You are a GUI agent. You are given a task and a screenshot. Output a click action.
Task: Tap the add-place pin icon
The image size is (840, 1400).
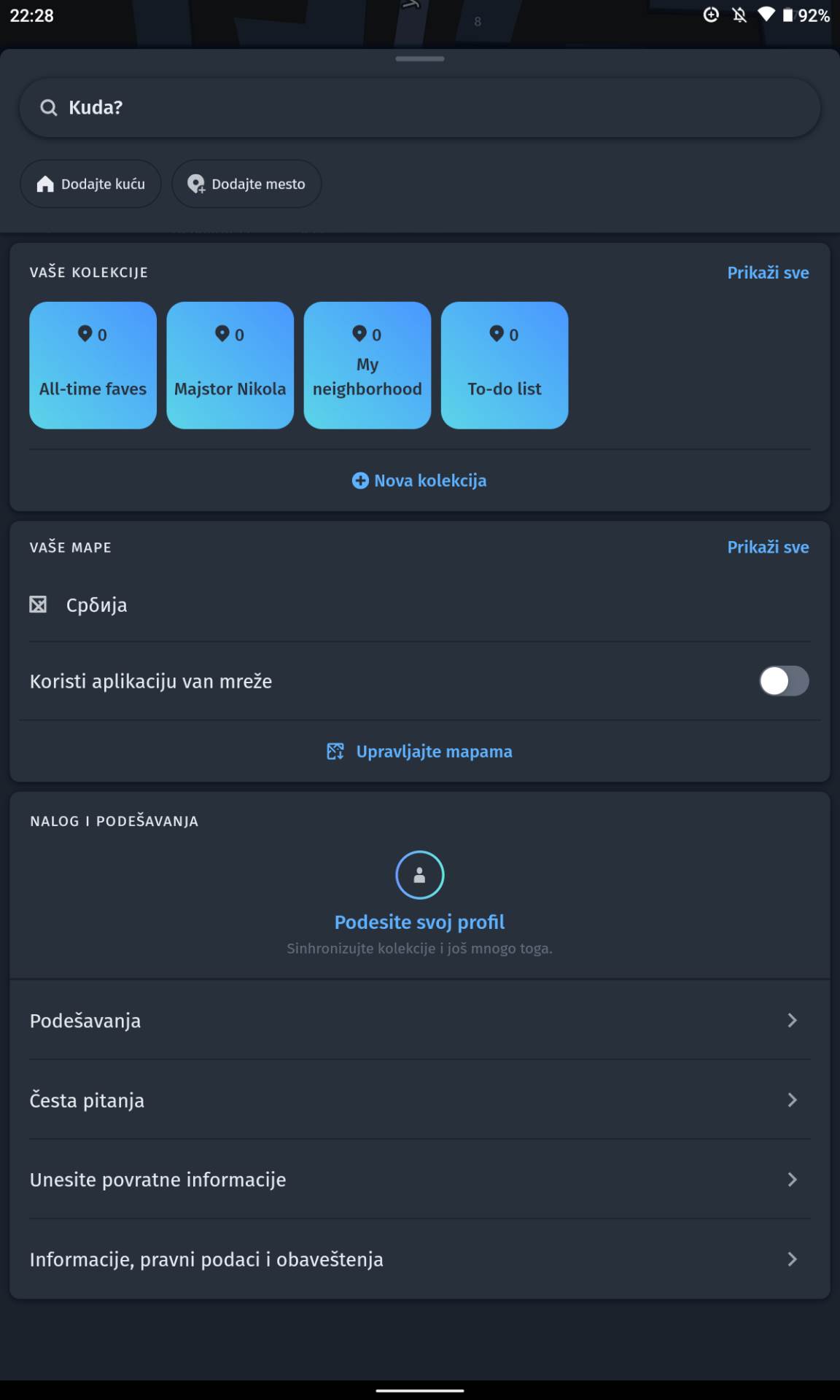[x=195, y=184]
